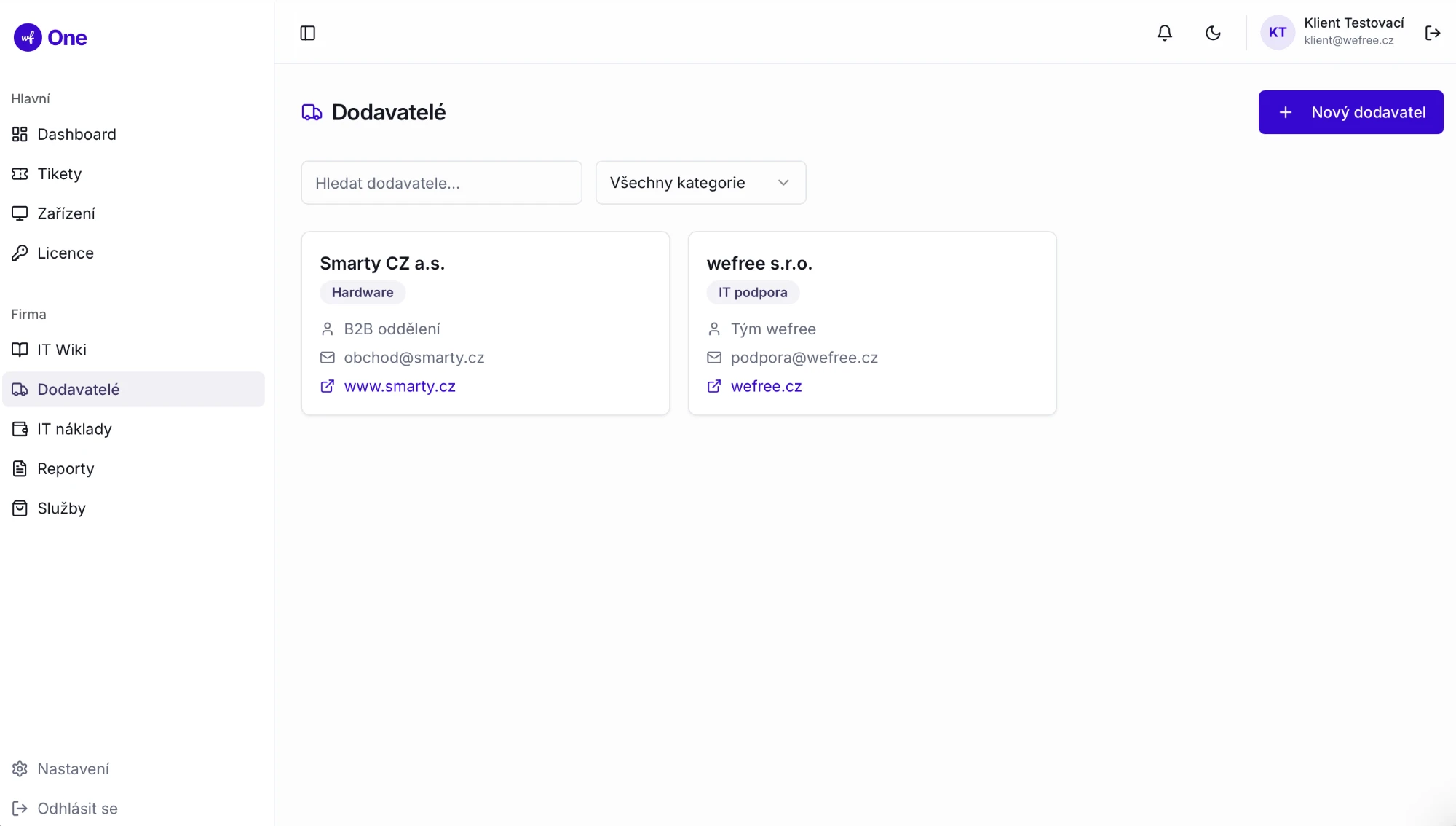Viewport: 1456px width, 826px height.
Task: Click the Tým wefree contact text
Action: click(x=773, y=329)
